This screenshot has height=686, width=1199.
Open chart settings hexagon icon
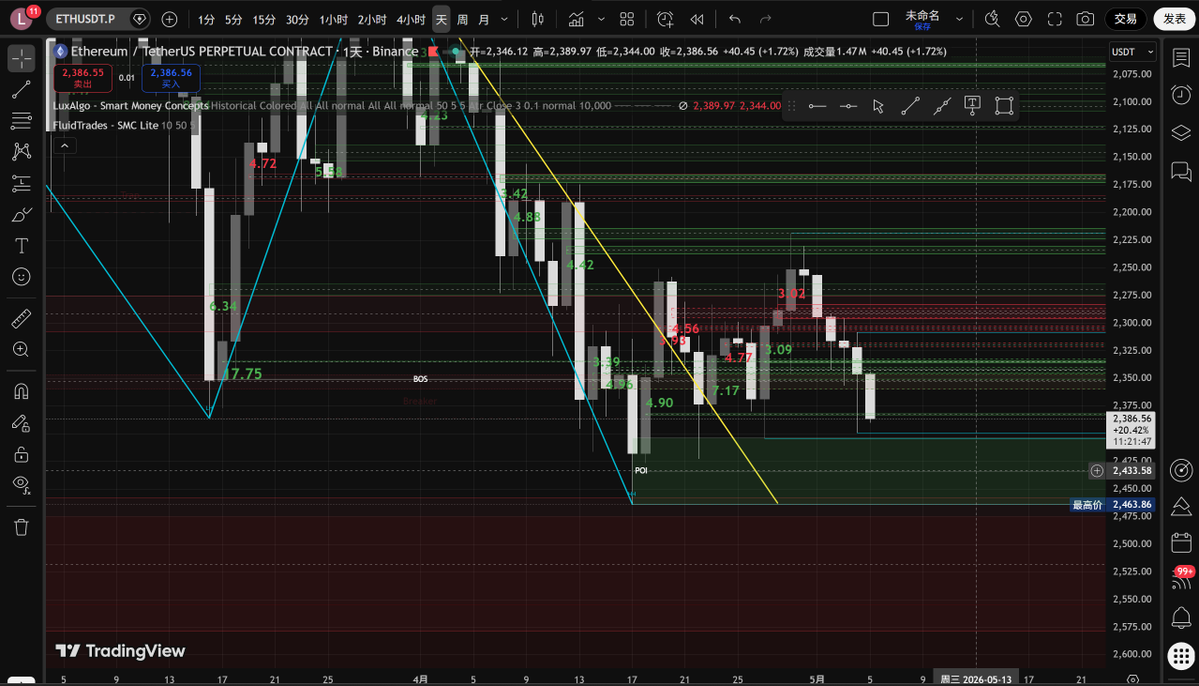[x=1023, y=19]
